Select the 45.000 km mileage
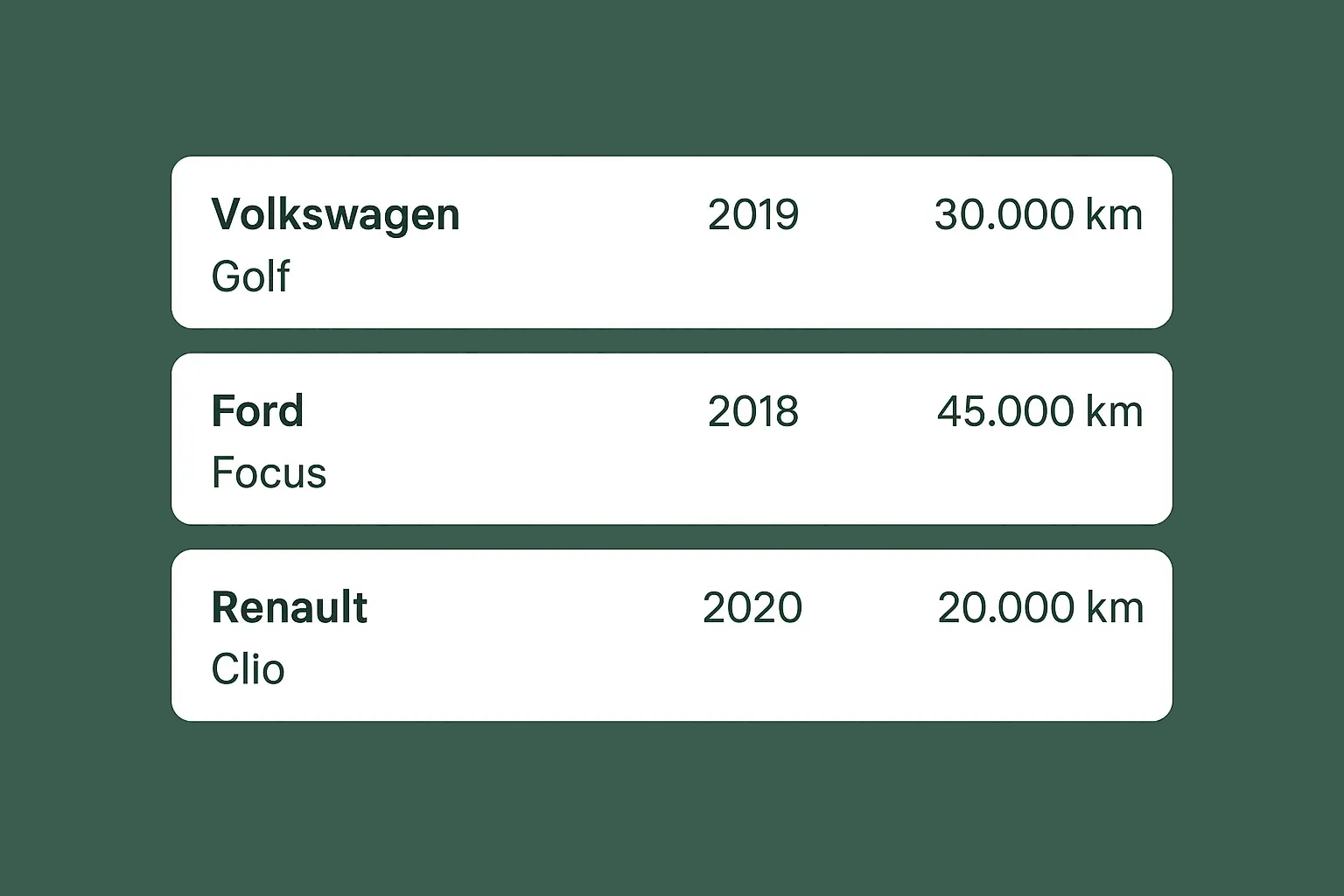Viewport: 1344px width, 896px height. pos(1039,411)
